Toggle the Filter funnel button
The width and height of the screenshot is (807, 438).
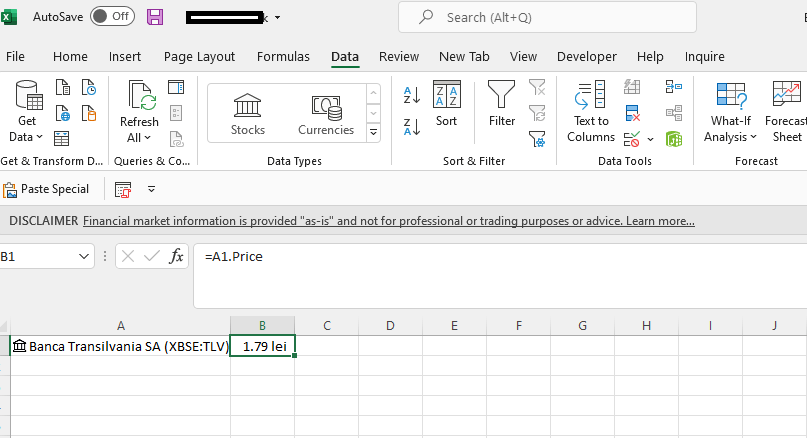coord(501,103)
